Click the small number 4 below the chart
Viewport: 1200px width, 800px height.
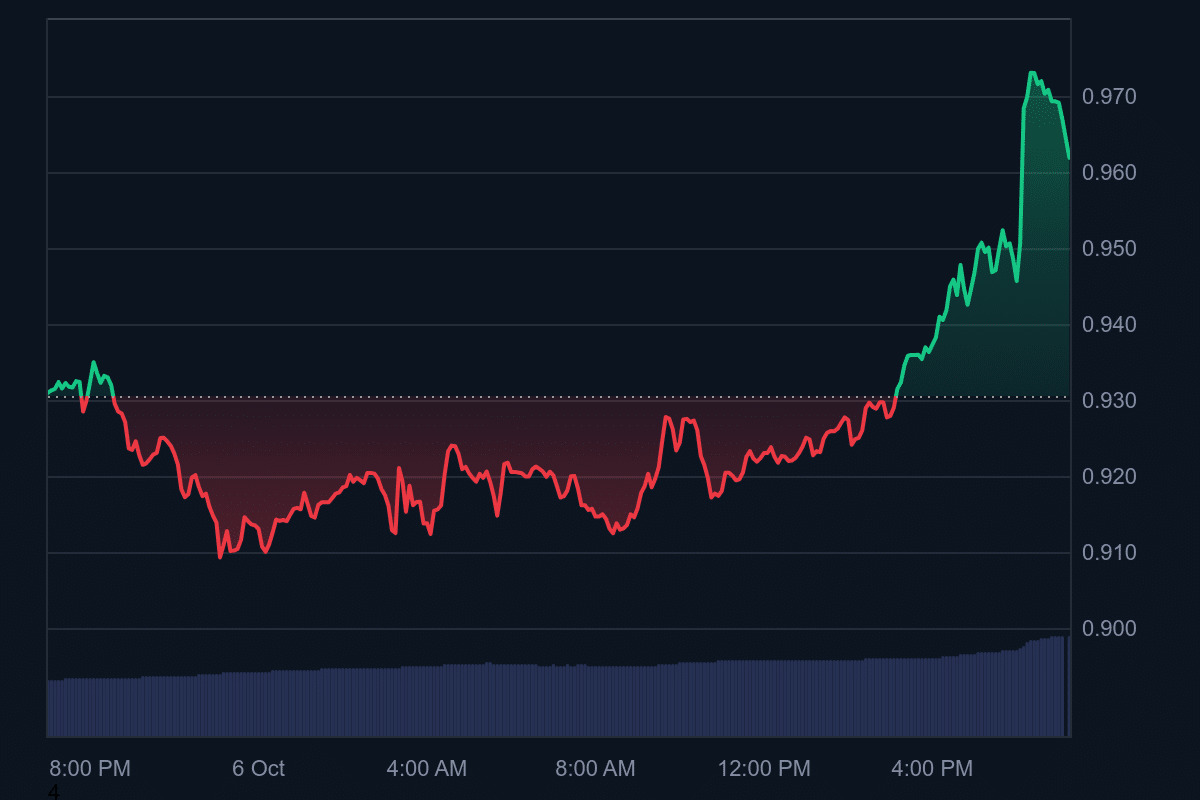pyautogui.click(x=54, y=792)
